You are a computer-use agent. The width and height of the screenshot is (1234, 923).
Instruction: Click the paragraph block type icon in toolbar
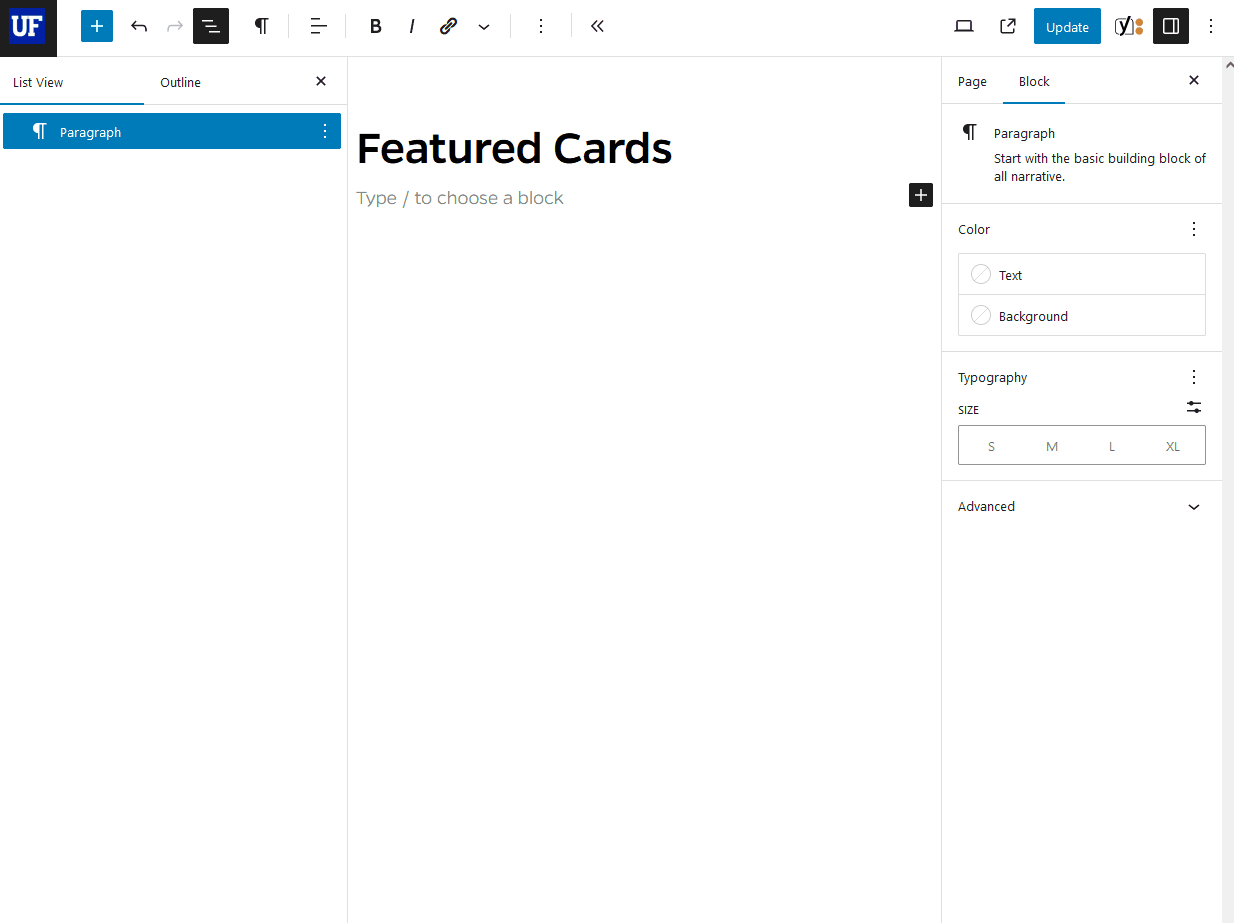point(261,27)
